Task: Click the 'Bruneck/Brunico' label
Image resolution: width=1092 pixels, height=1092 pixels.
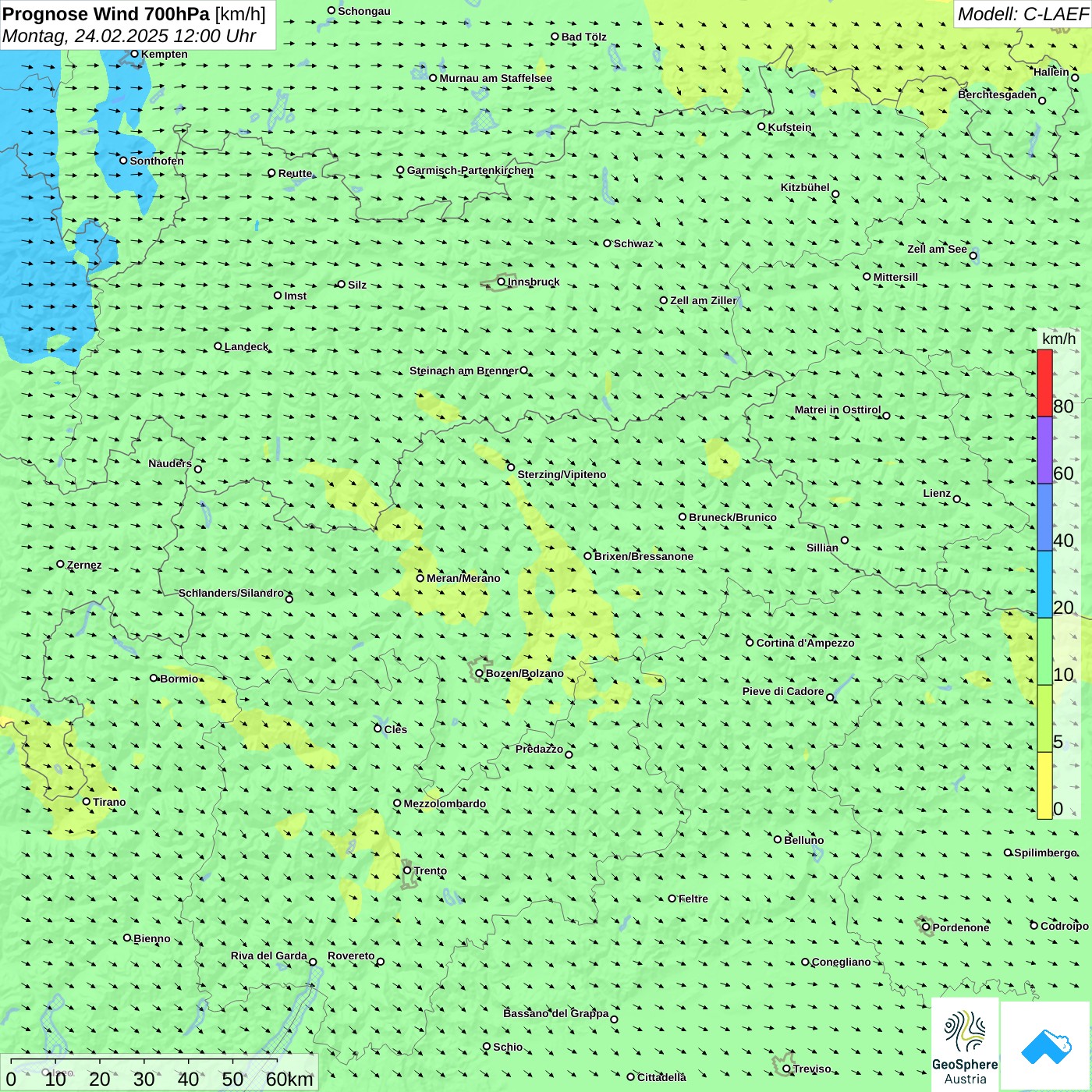Action: tap(732, 517)
